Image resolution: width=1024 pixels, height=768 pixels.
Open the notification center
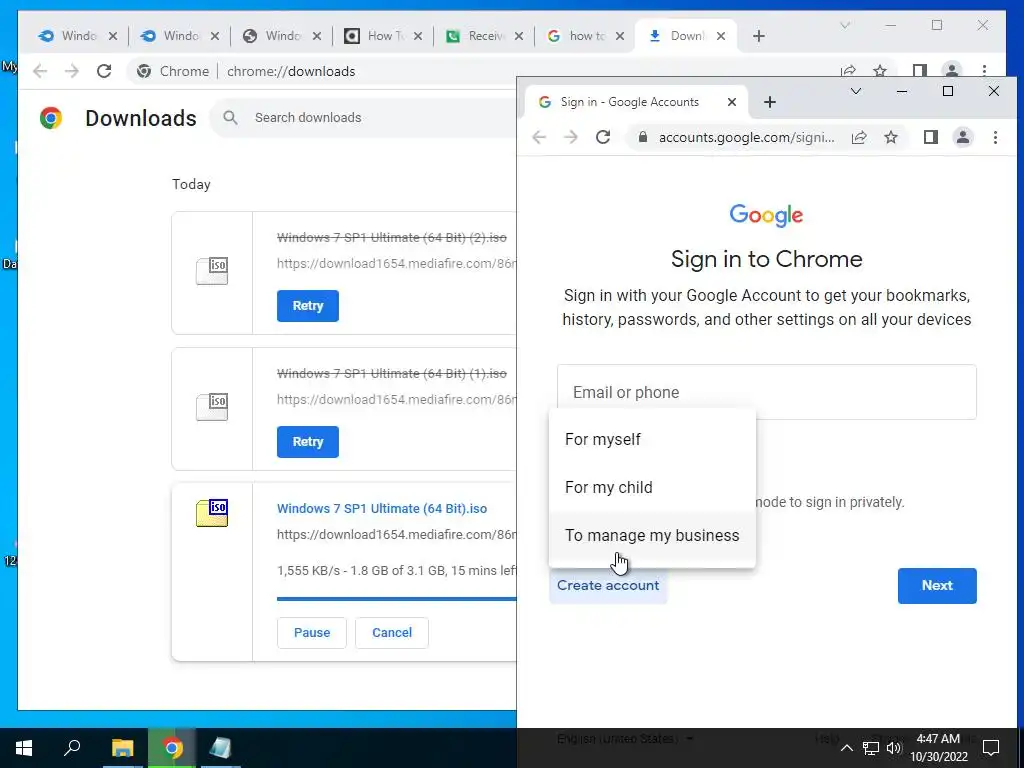point(991,748)
